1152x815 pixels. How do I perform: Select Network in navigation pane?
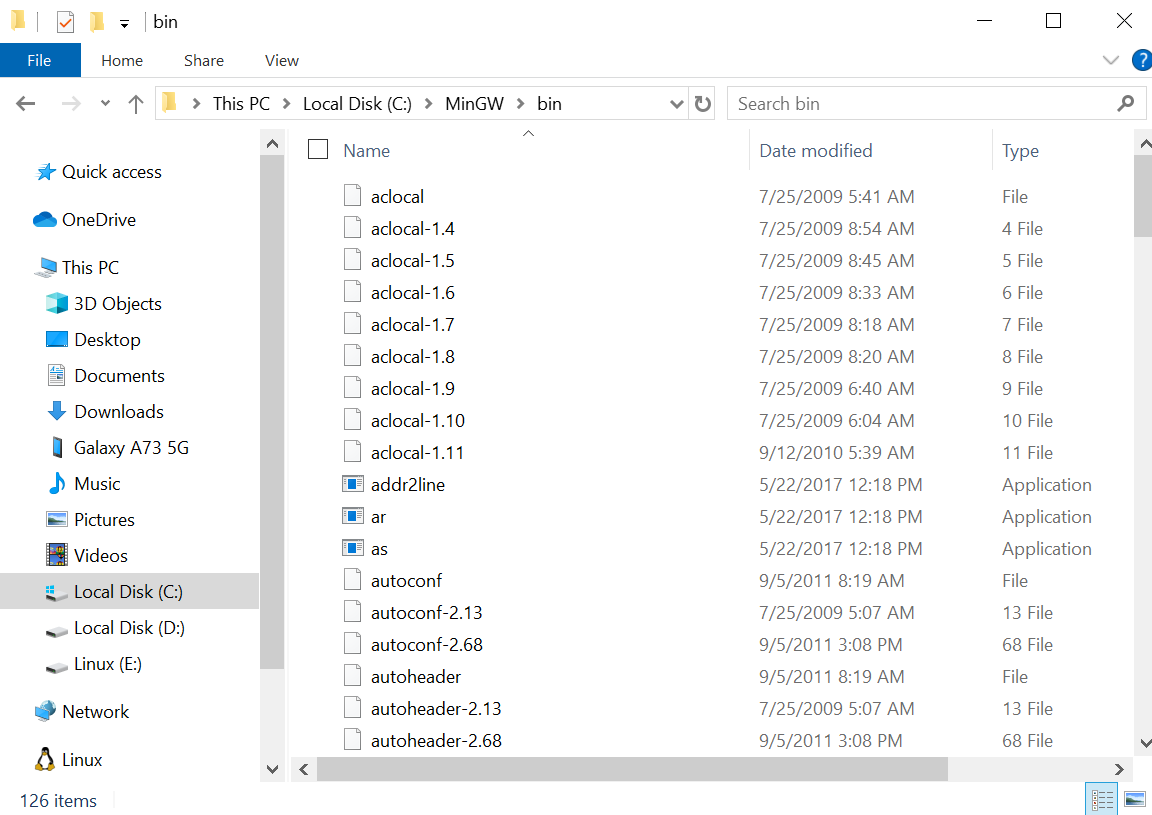pos(96,711)
